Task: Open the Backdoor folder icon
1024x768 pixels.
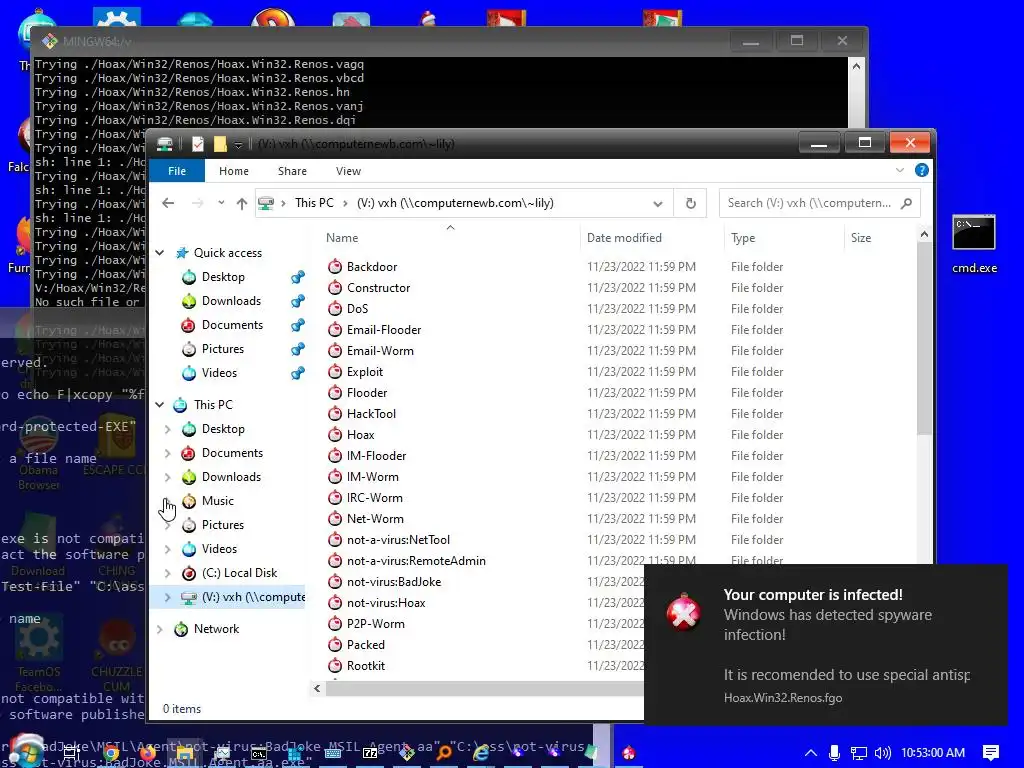Action: coord(335,266)
